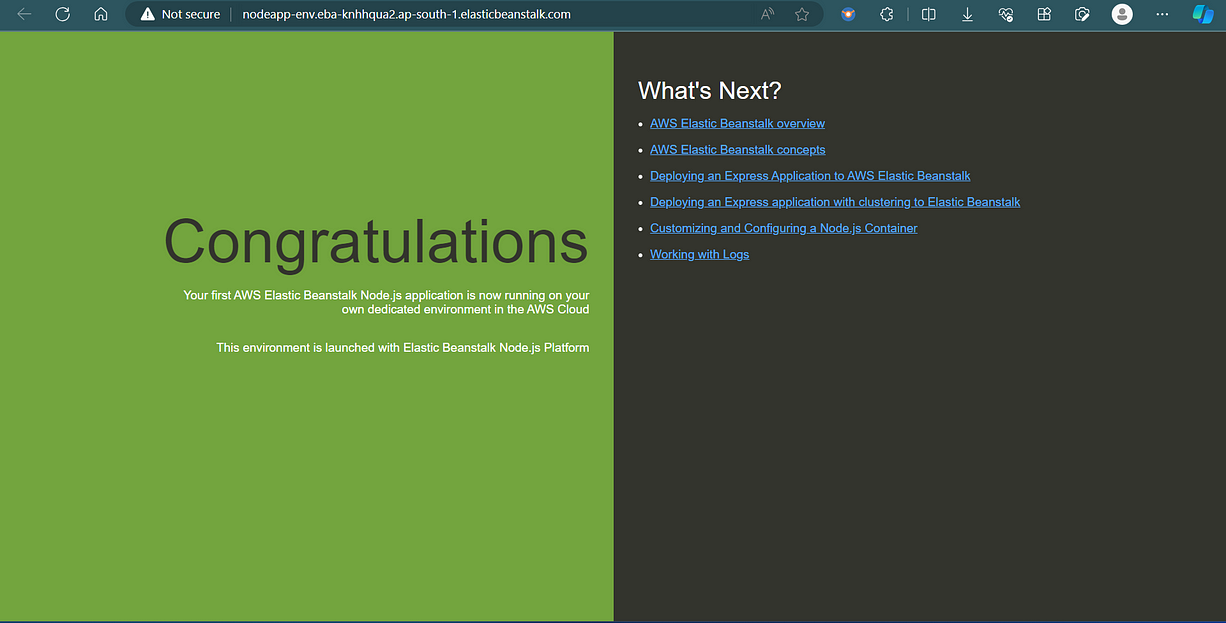The width and height of the screenshot is (1226, 623).
Task: Open Express application with clustering link
Action: [835, 202]
